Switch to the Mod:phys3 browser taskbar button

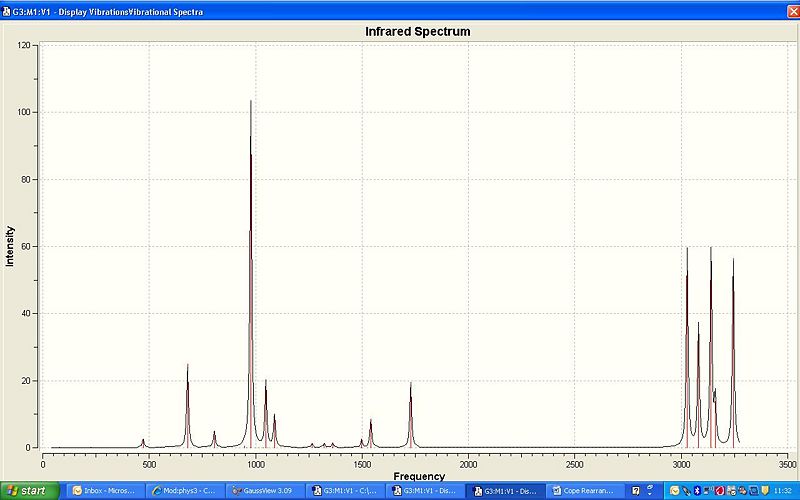[185, 491]
